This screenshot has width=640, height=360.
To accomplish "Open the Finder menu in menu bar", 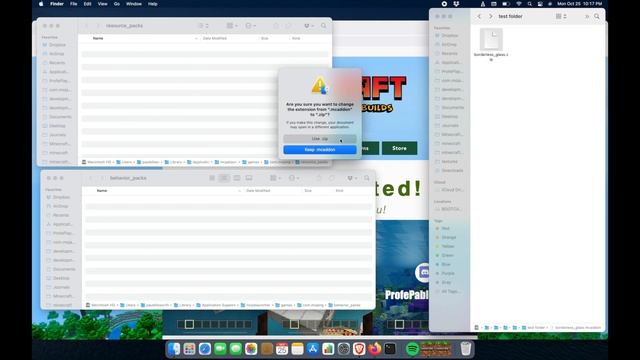I will [x=57, y=4].
